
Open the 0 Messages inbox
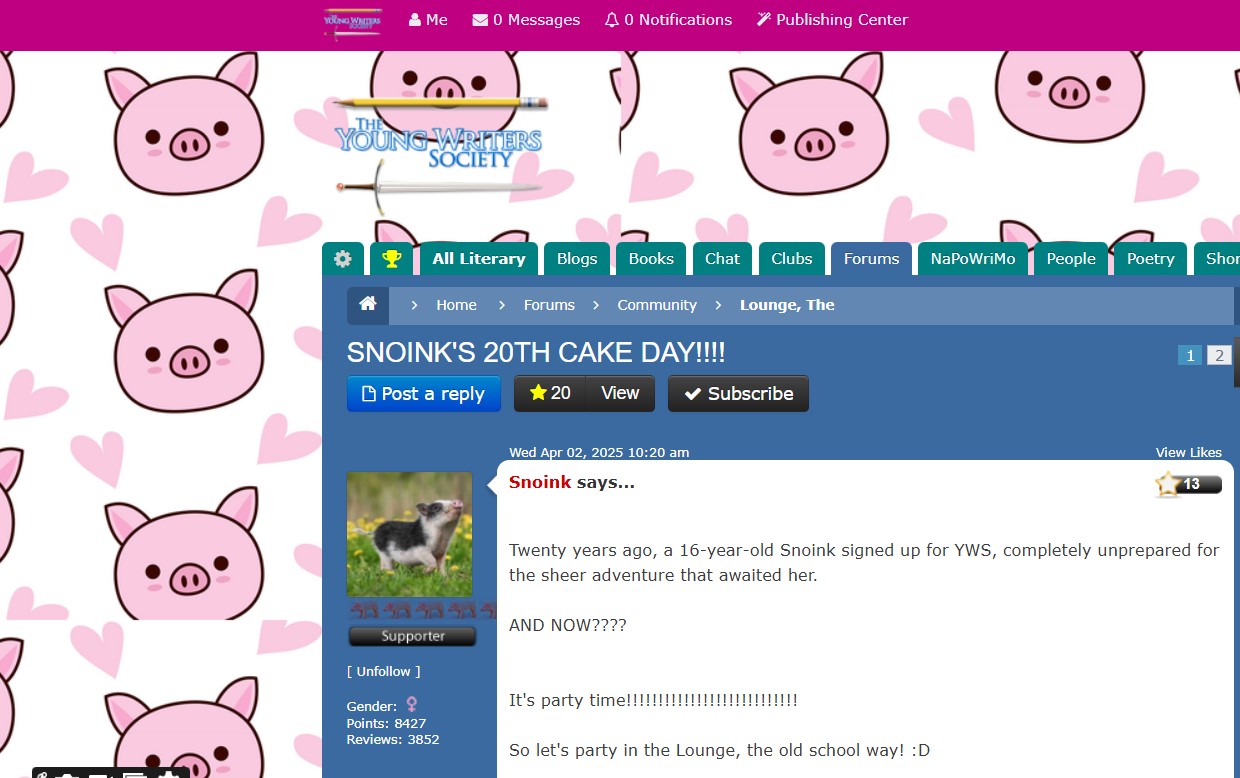[526, 20]
